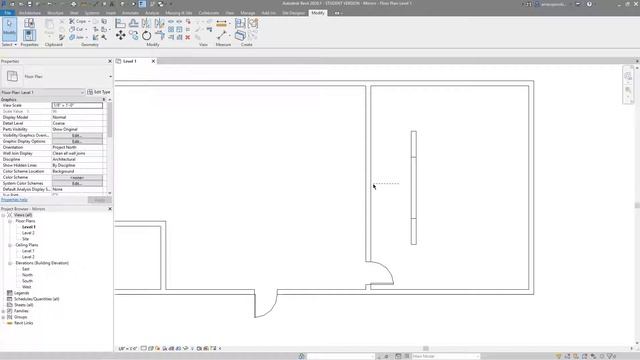Viewport: 640px width, 360px height.
Task: Collapse the Graphics properties group
Action: [x=104, y=100]
